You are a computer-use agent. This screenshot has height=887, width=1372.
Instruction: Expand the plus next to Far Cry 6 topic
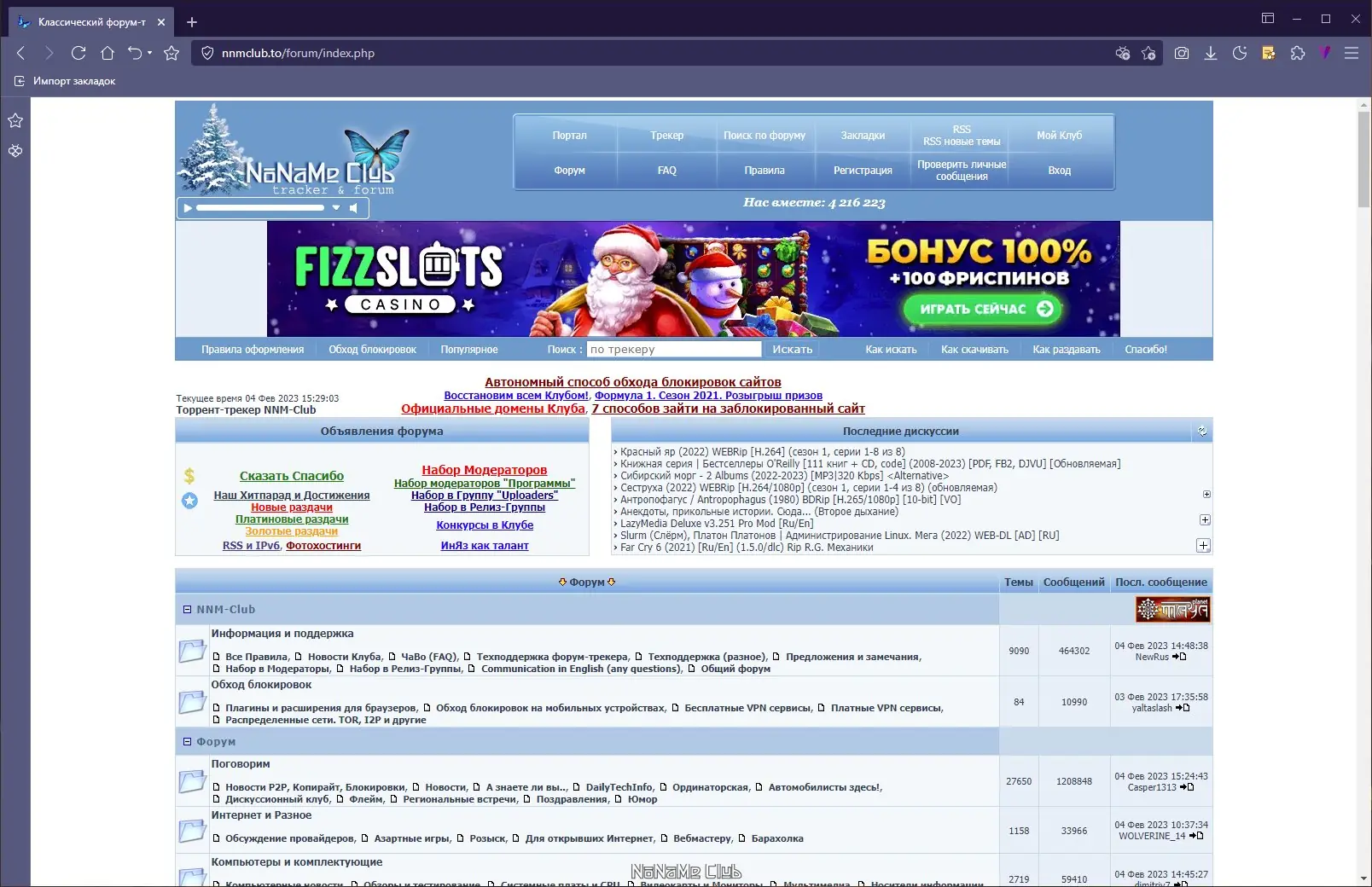[x=1206, y=544]
